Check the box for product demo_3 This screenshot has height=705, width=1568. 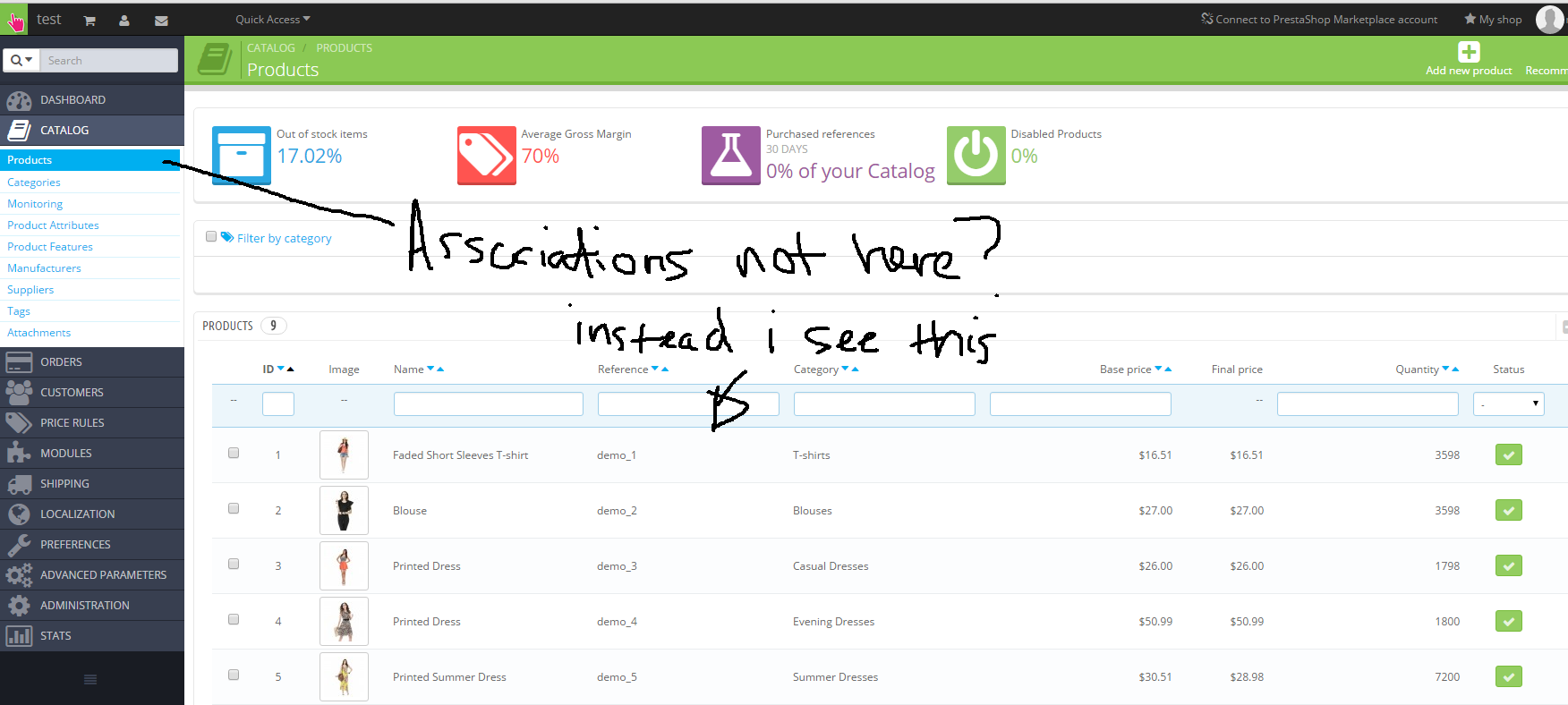(234, 565)
